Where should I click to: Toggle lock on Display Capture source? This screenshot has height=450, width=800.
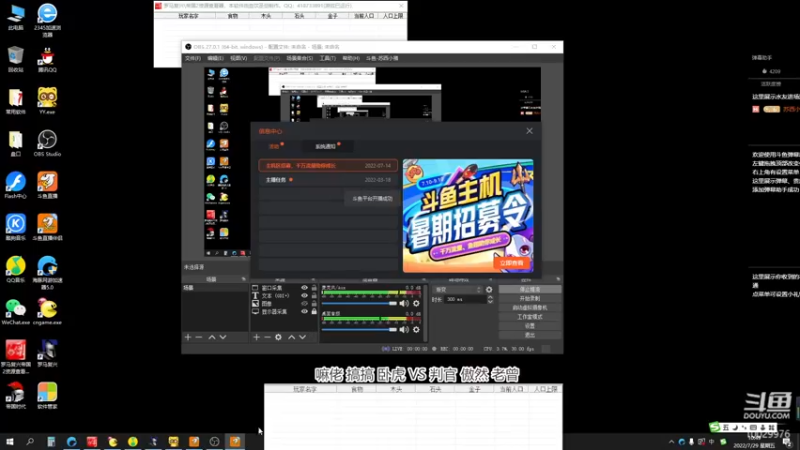click(x=314, y=311)
